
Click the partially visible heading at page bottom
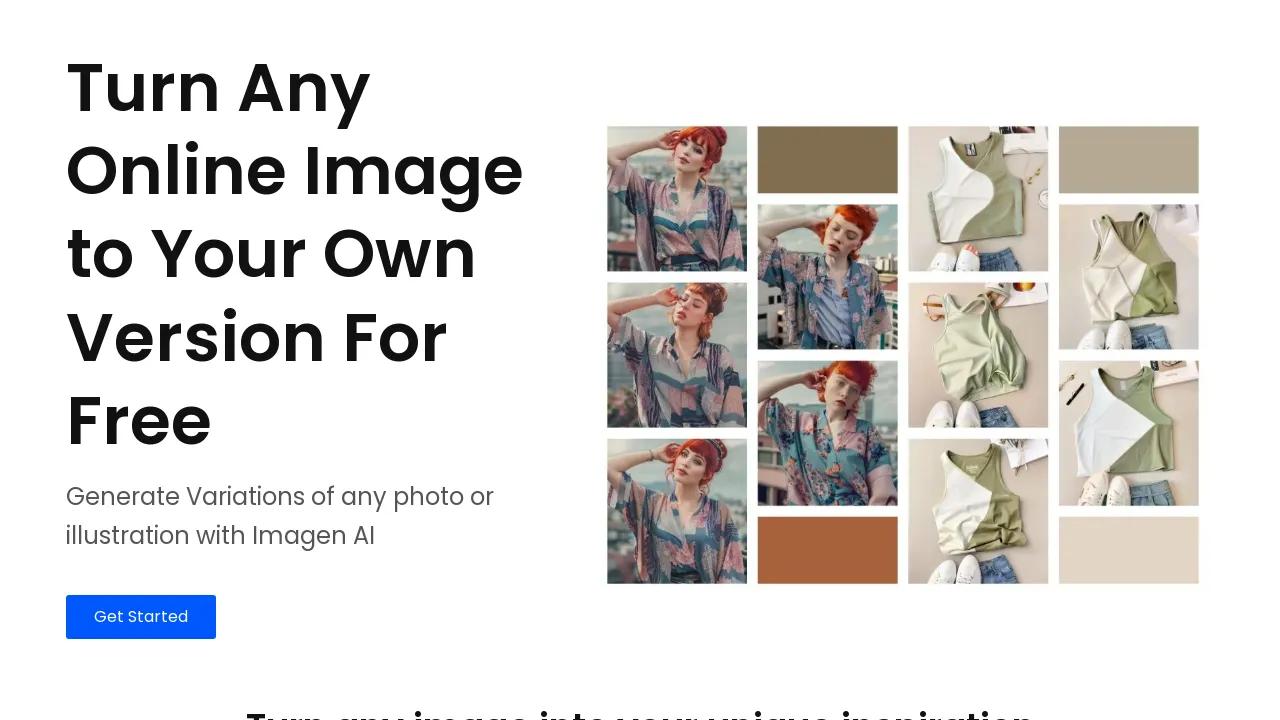coord(640,714)
